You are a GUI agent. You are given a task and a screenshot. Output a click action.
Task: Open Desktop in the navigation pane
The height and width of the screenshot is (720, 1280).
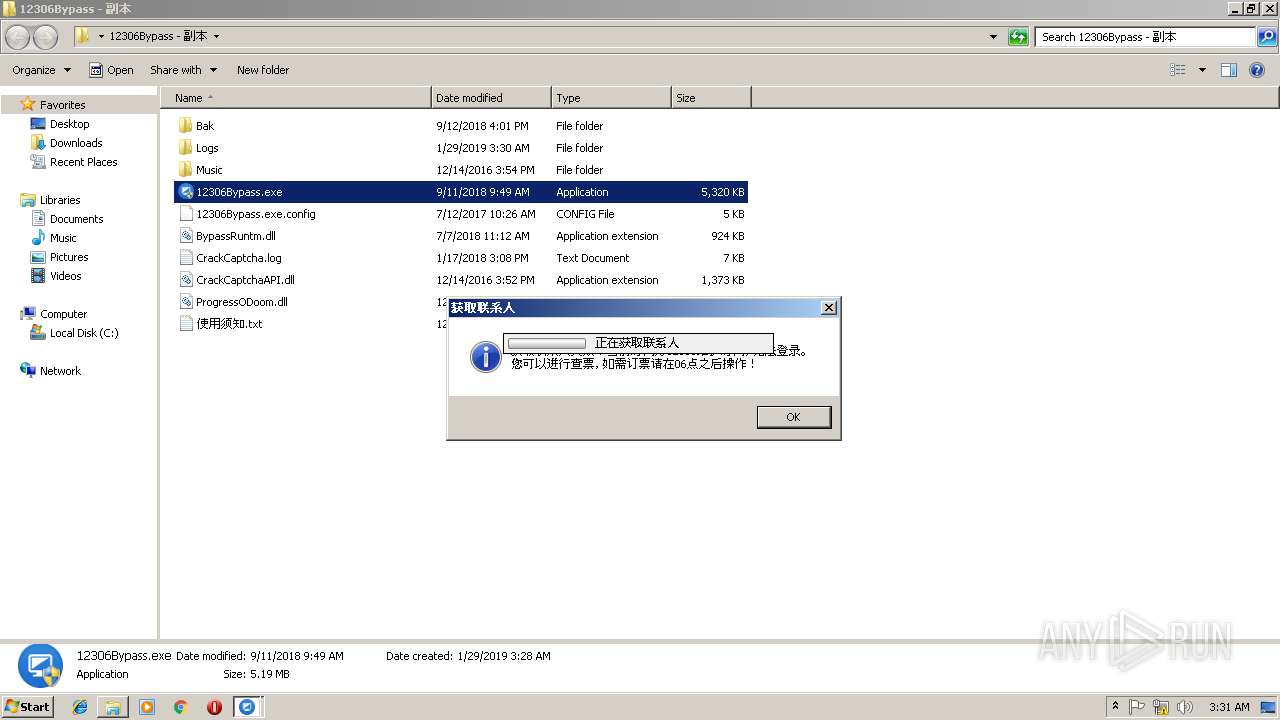69,124
